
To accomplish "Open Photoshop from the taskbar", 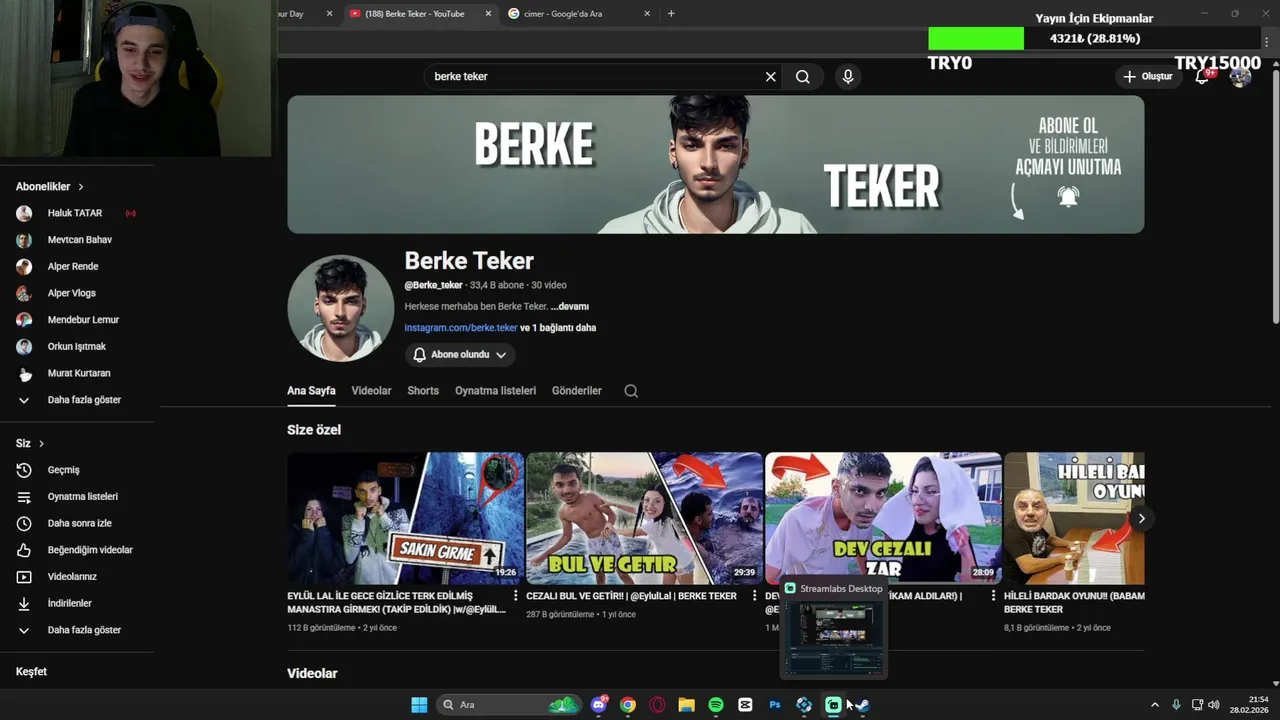I will pos(775,705).
